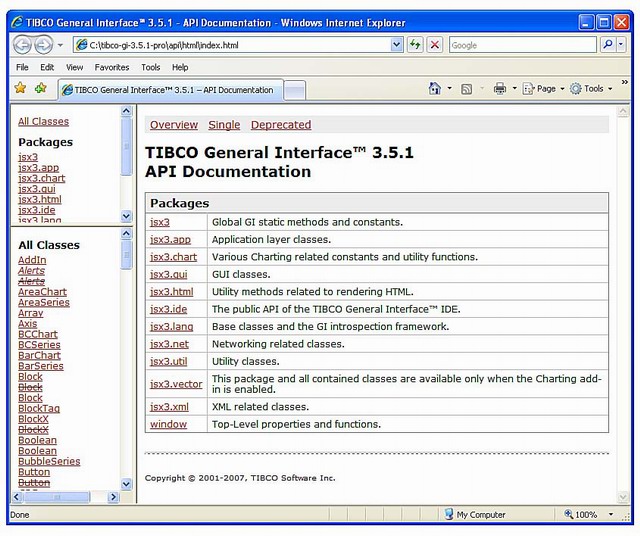Open the Deprecated navigation link
640x536 pixels.
click(x=281, y=125)
